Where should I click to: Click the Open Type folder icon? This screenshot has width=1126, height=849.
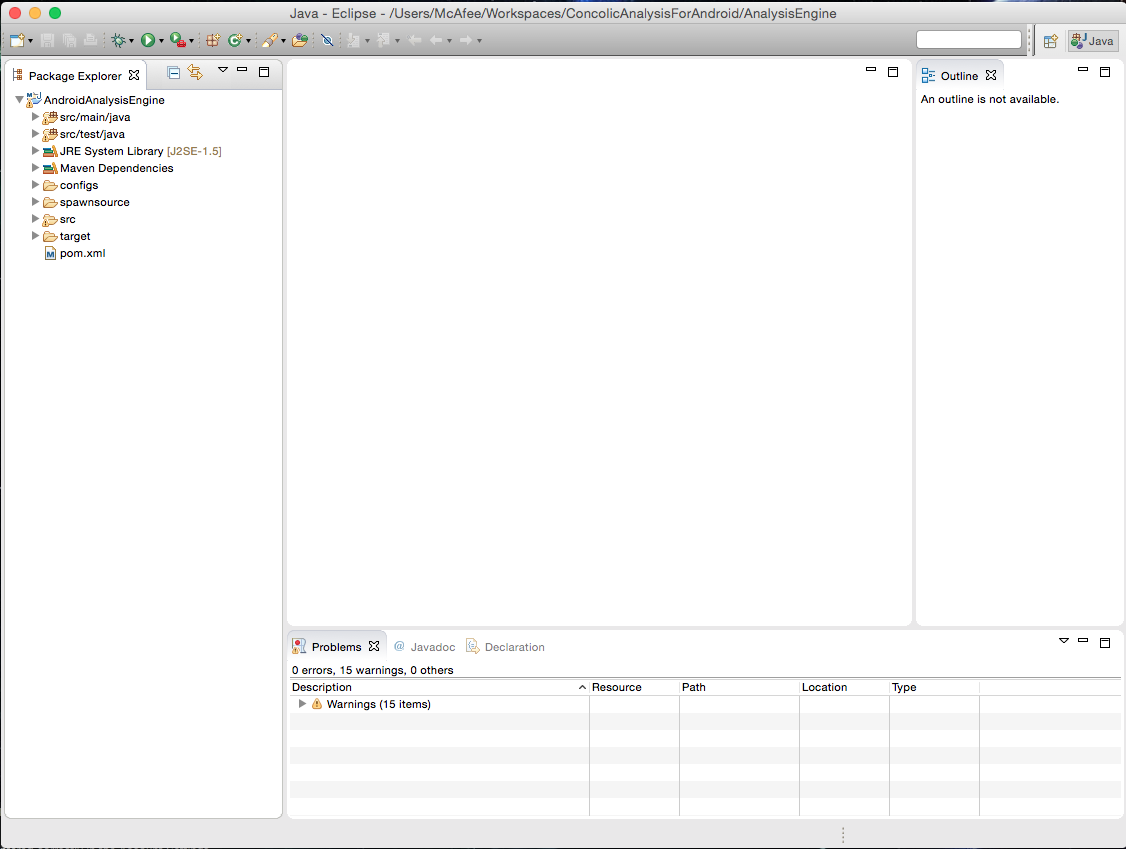[300, 40]
